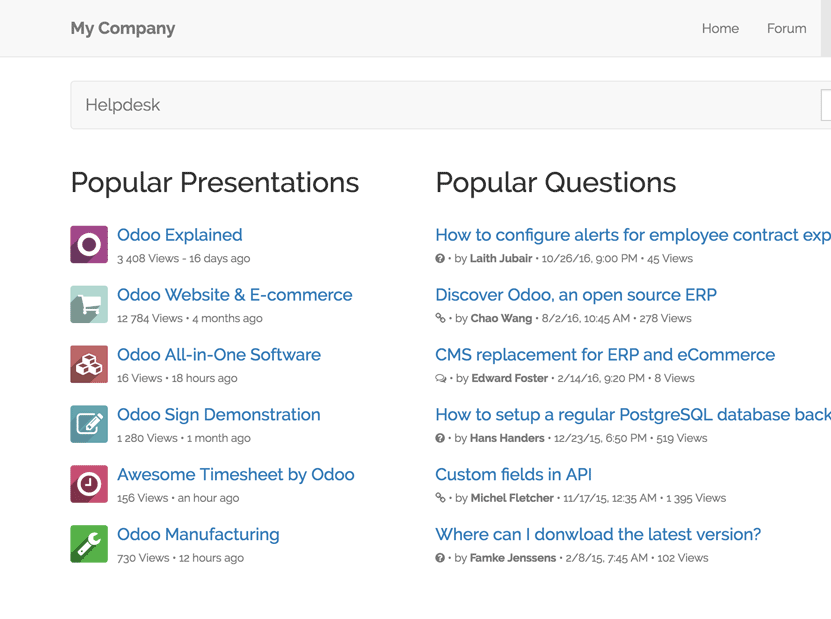Open the Odoo Manufacturing presentation link
Image resolution: width=831 pixels, height=619 pixels.
pos(198,534)
